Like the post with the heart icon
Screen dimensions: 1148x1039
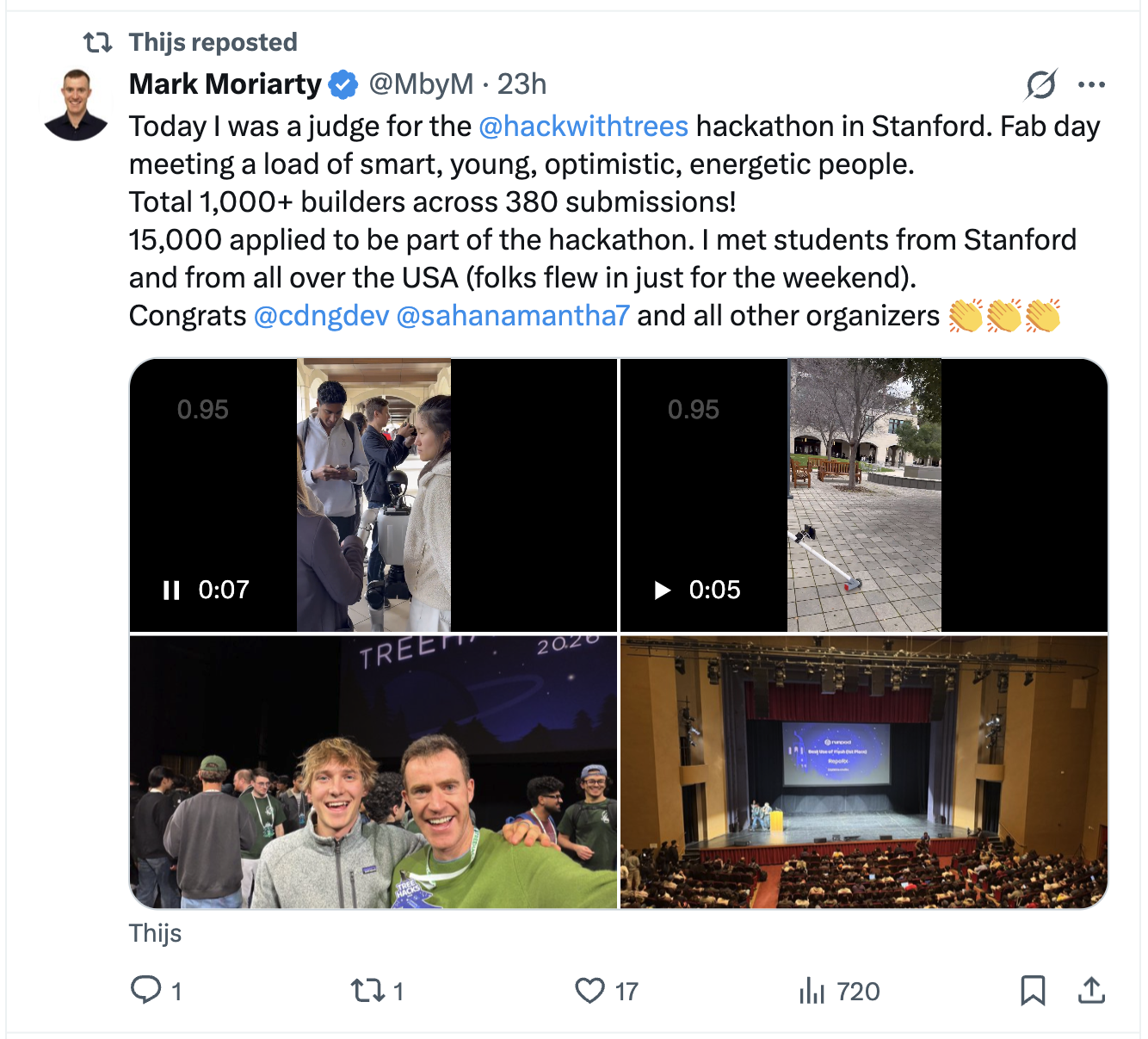click(x=589, y=990)
